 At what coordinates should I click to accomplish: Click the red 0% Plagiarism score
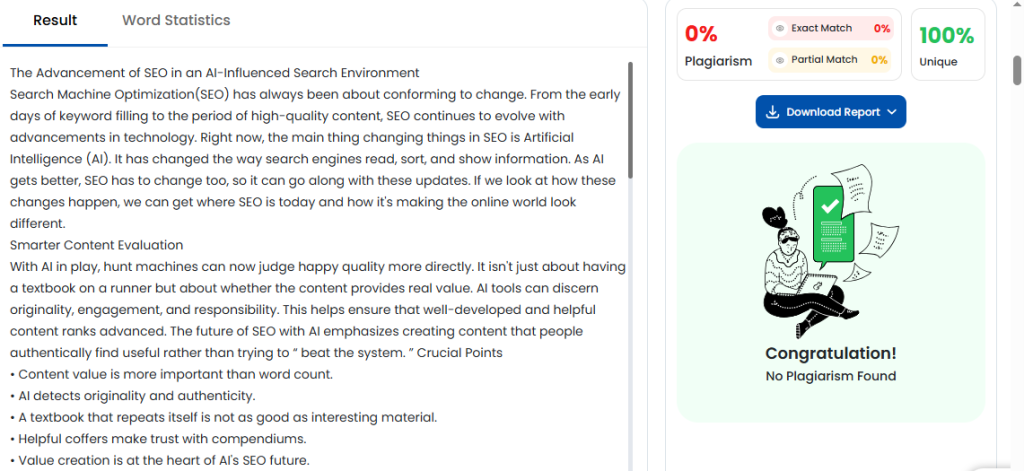click(701, 34)
